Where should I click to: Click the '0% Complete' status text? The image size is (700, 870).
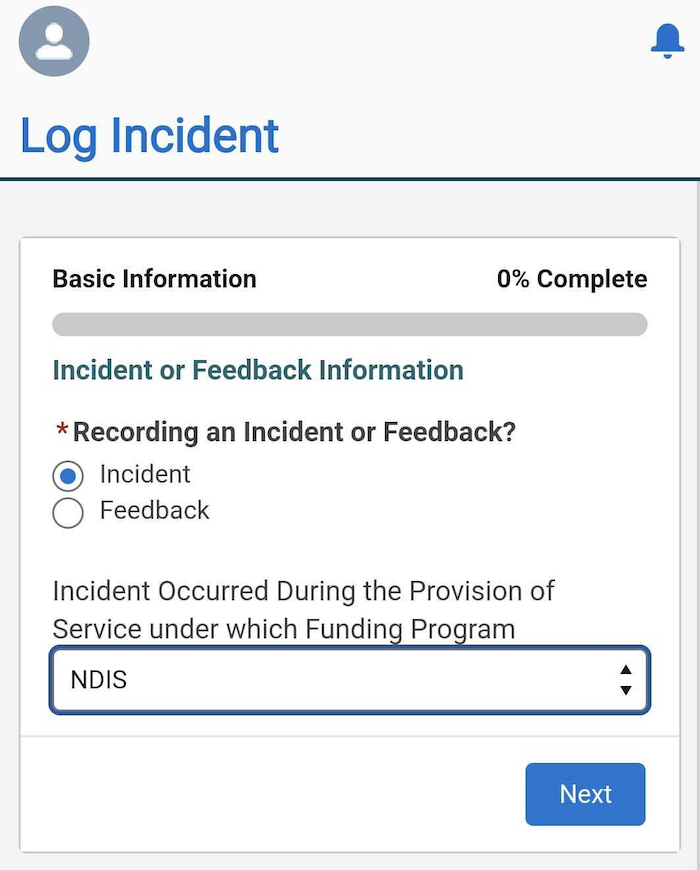(x=572, y=279)
